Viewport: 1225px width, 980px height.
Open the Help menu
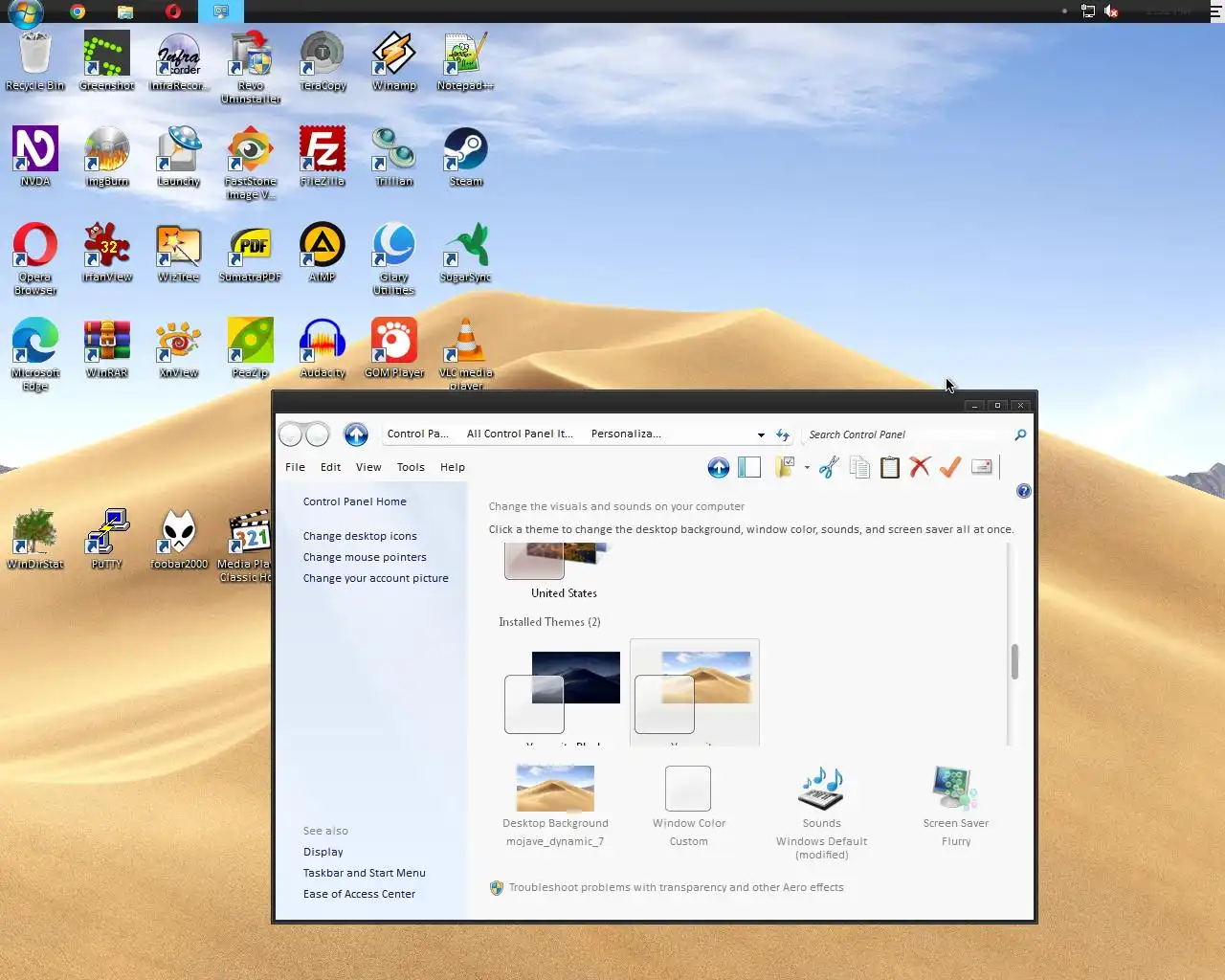pos(453,467)
